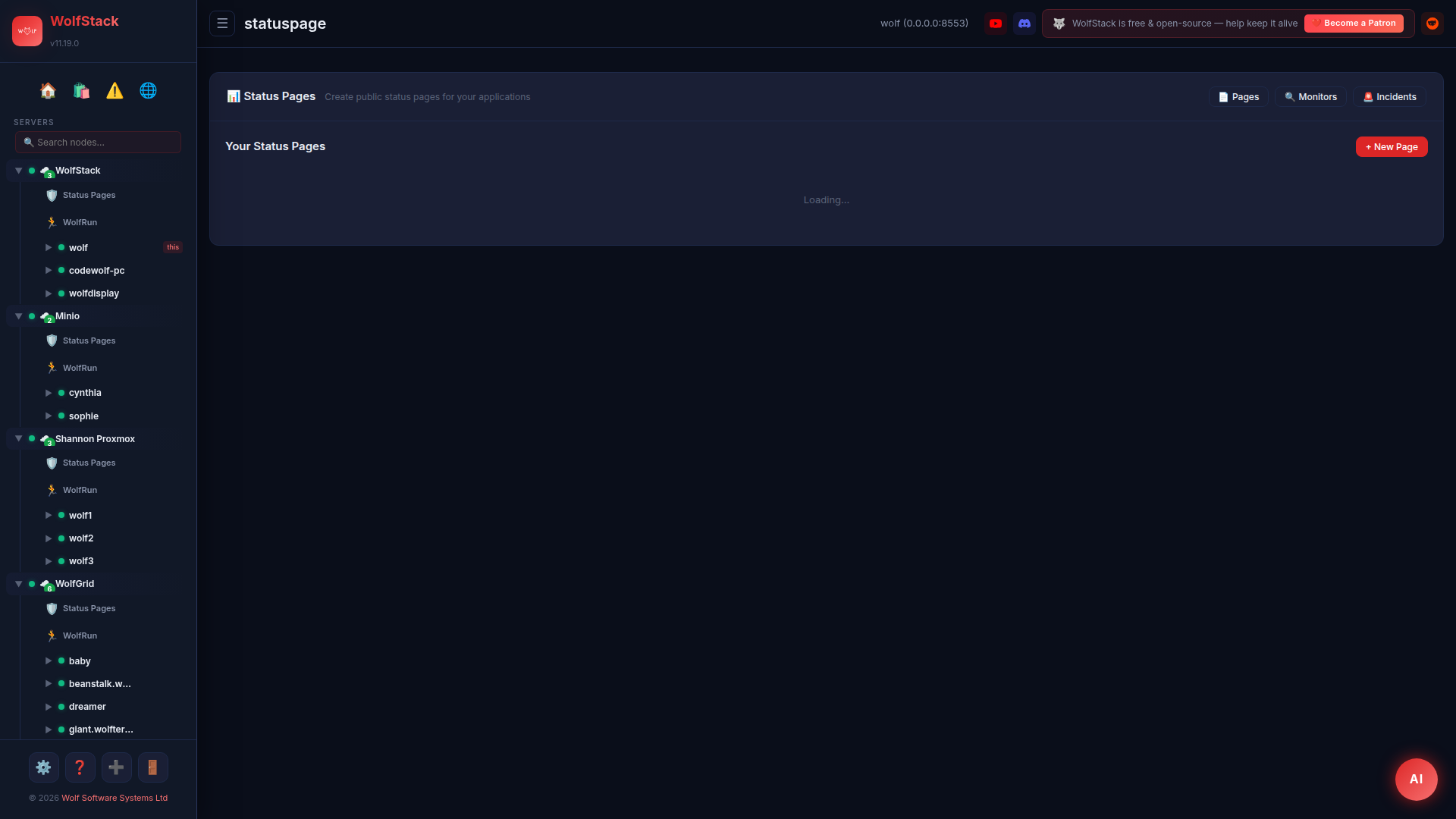Click the logout door icon
This screenshot has height=819, width=1456.
tap(152, 767)
